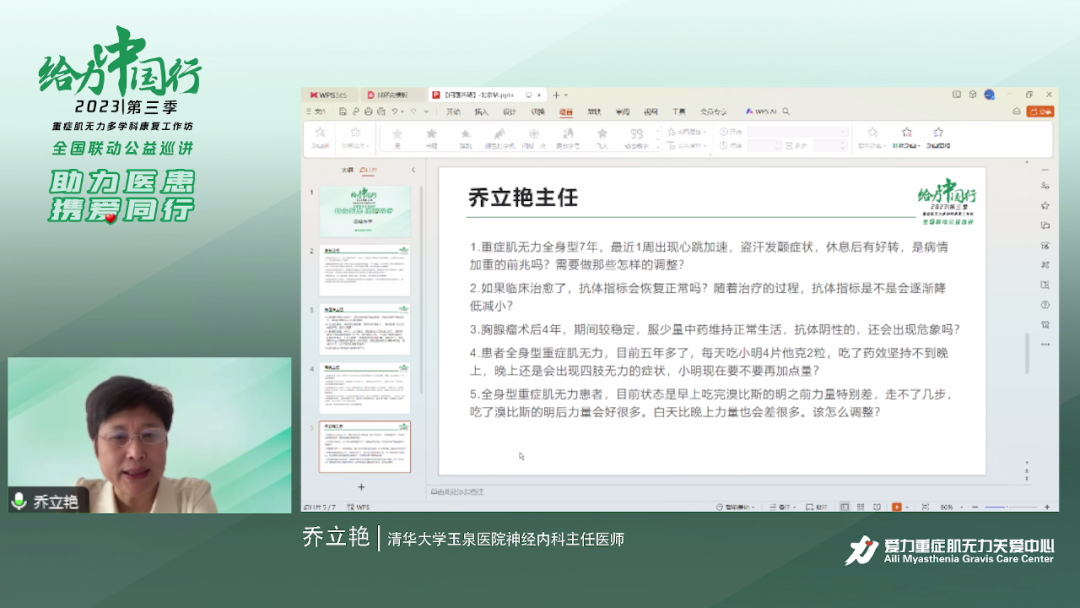Click the Save icon in quick access toolbar
The height and width of the screenshot is (608, 1080).
point(343,110)
